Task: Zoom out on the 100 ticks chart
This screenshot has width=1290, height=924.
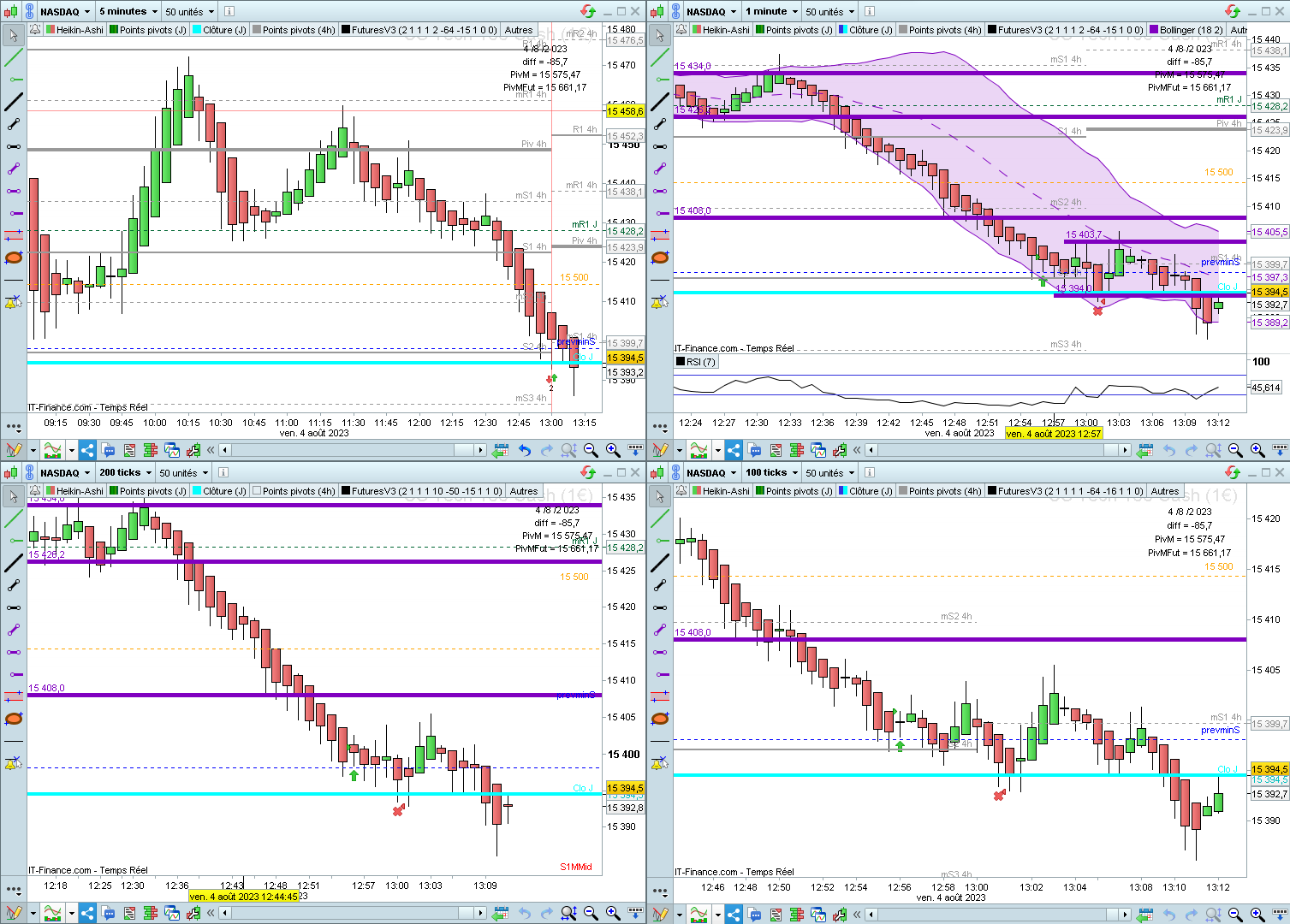Action: (x=1235, y=914)
